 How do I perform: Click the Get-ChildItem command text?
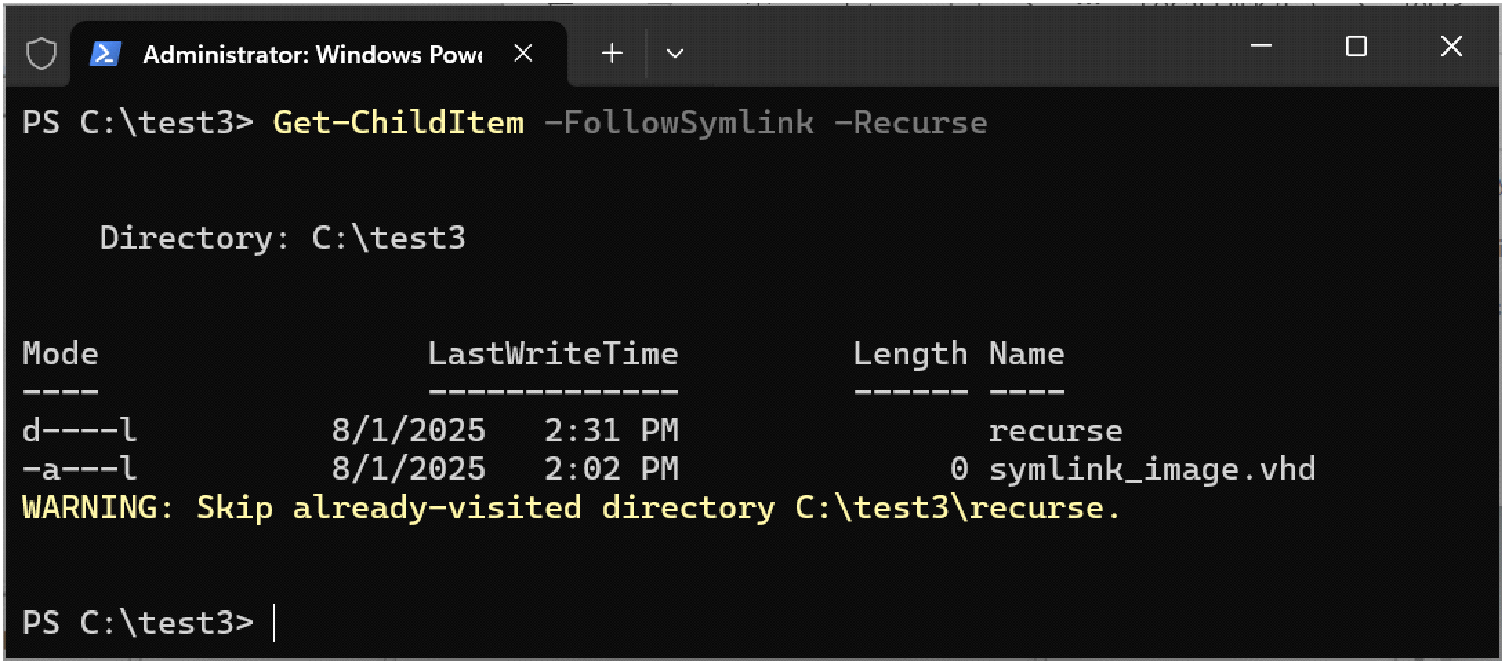point(398,123)
